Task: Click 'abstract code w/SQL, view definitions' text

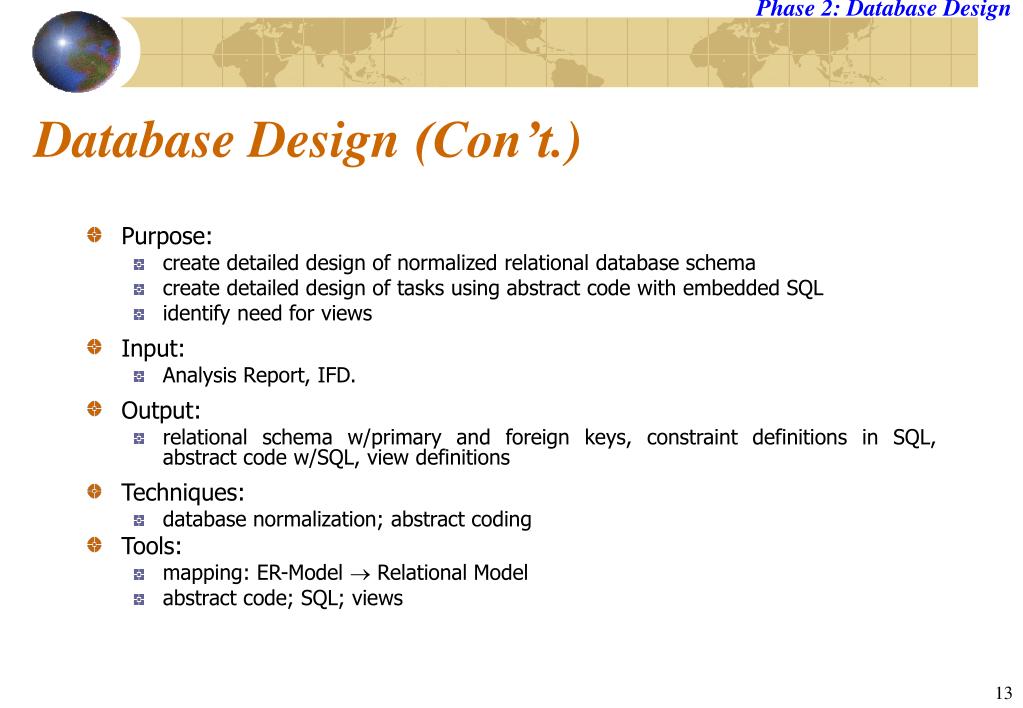Action: click(x=336, y=457)
